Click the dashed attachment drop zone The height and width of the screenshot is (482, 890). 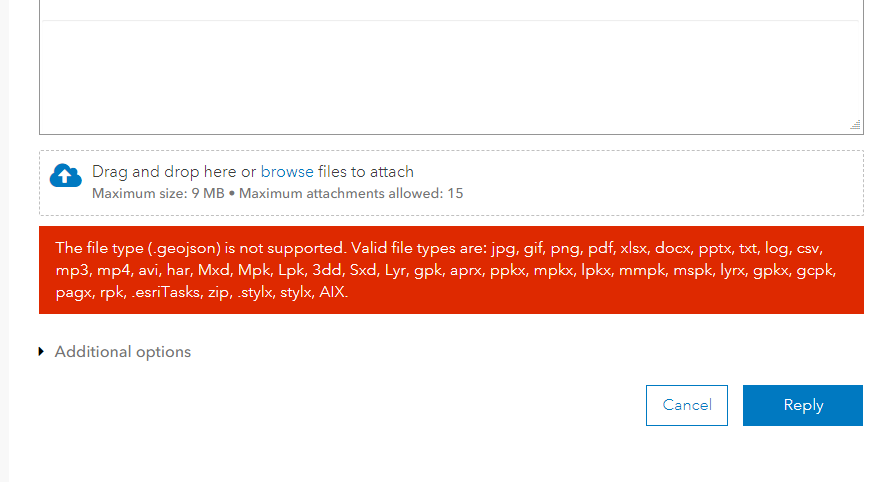pyautogui.click(x=650, y=183)
